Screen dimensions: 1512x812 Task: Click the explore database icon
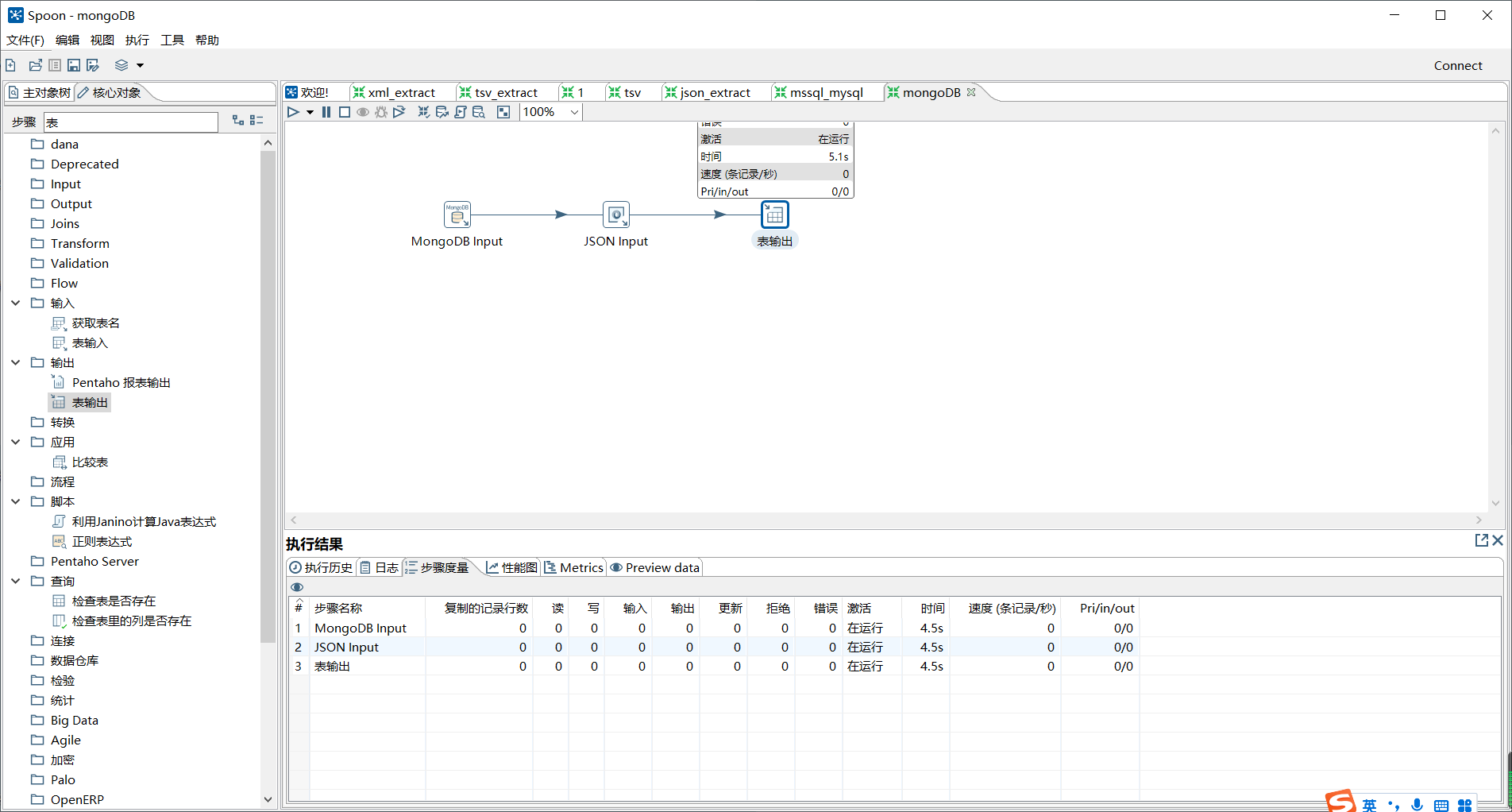(x=479, y=112)
